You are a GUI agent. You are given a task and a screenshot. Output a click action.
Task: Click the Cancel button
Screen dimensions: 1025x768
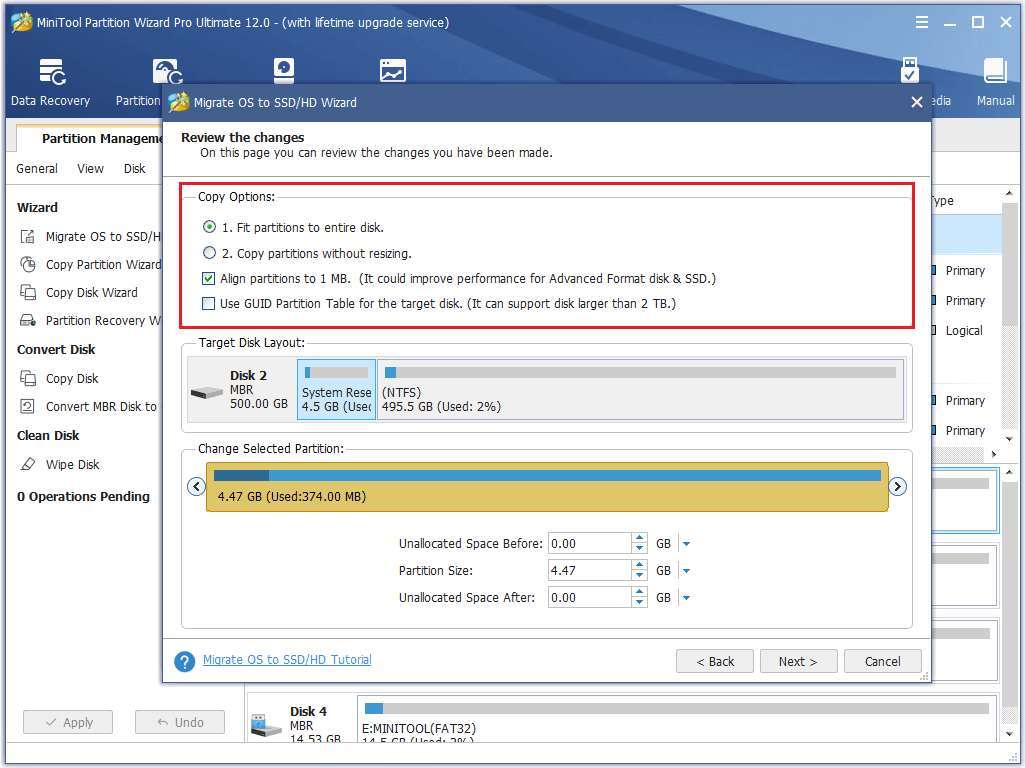(882, 661)
